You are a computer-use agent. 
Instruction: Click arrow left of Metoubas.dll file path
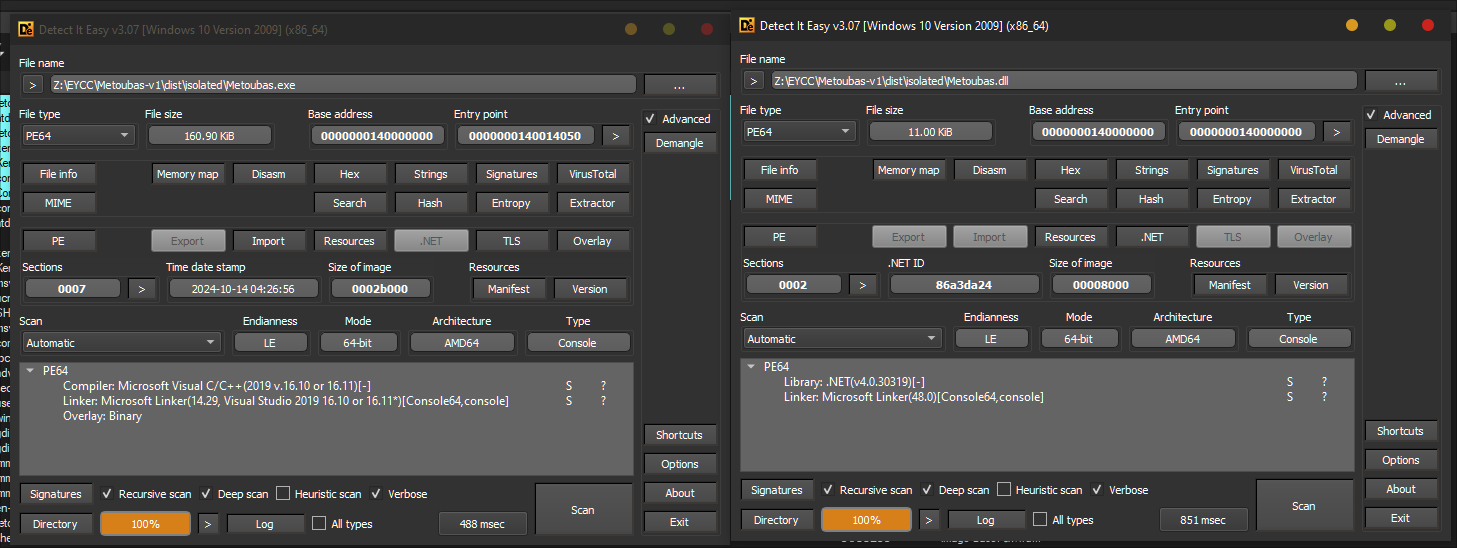click(753, 80)
